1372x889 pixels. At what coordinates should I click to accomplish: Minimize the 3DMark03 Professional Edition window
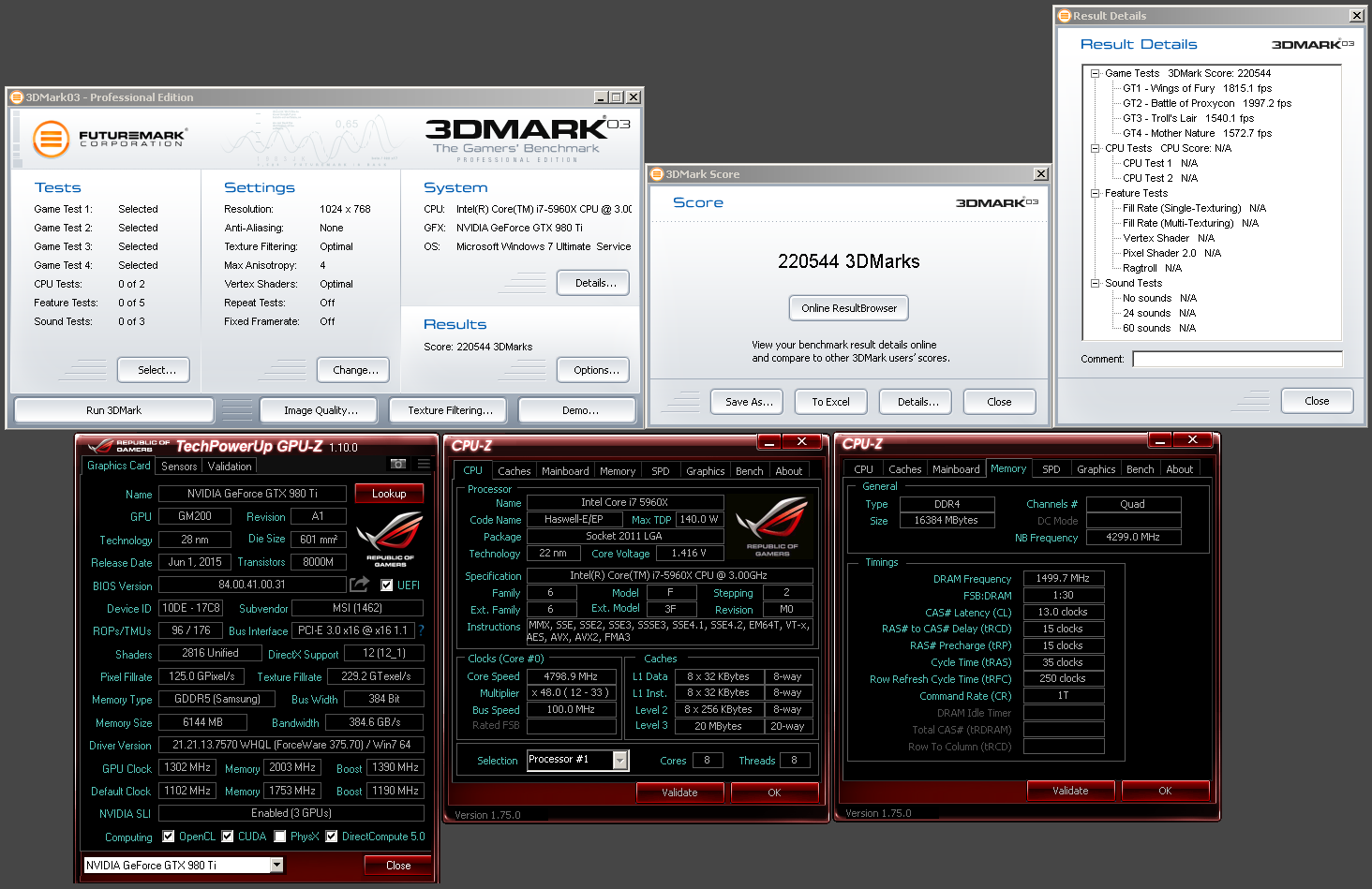601,96
